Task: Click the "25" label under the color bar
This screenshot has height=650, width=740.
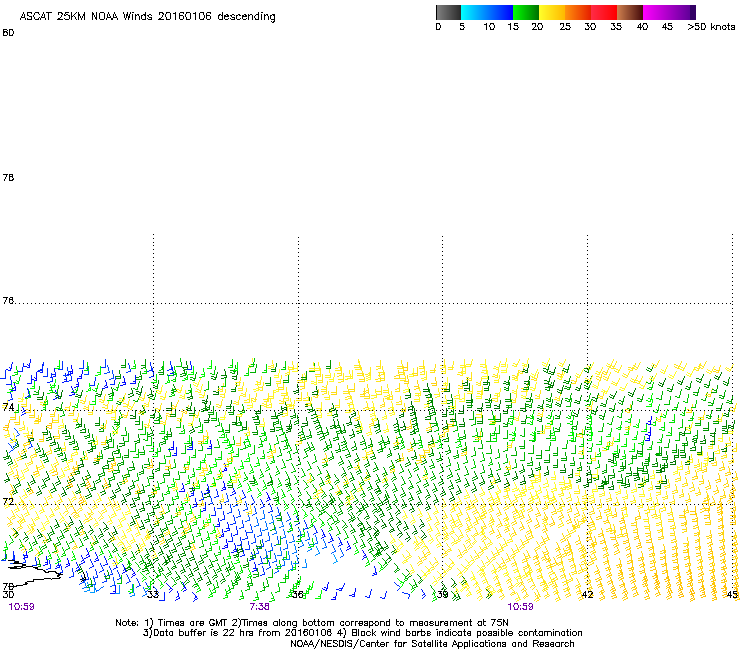Action: [565, 27]
